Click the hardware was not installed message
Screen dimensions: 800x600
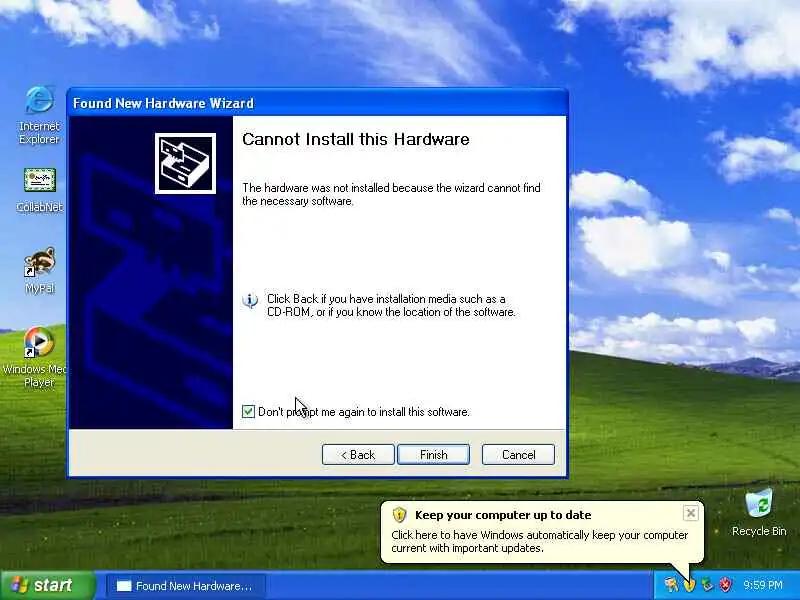click(x=391, y=194)
